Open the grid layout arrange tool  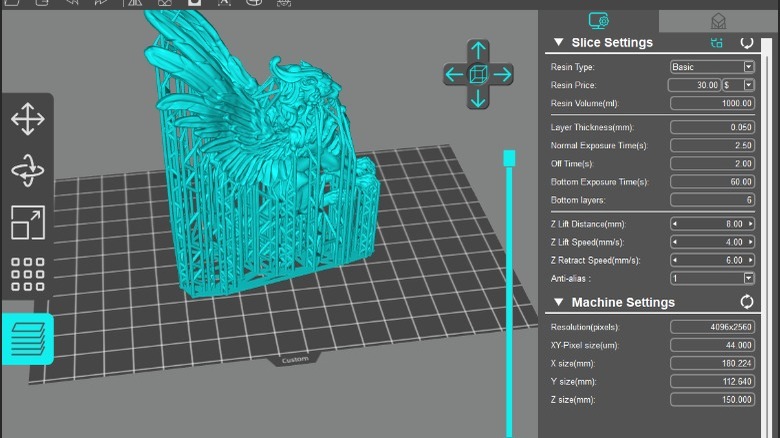[27, 274]
